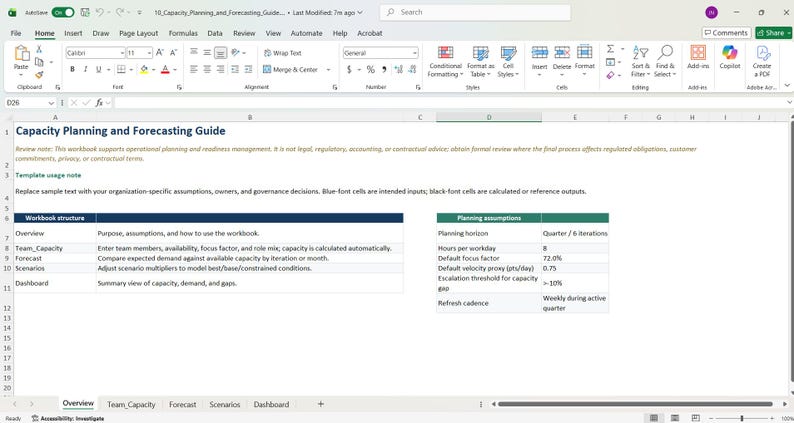Switch to Page Layout view in status bar

click(675, 418)
